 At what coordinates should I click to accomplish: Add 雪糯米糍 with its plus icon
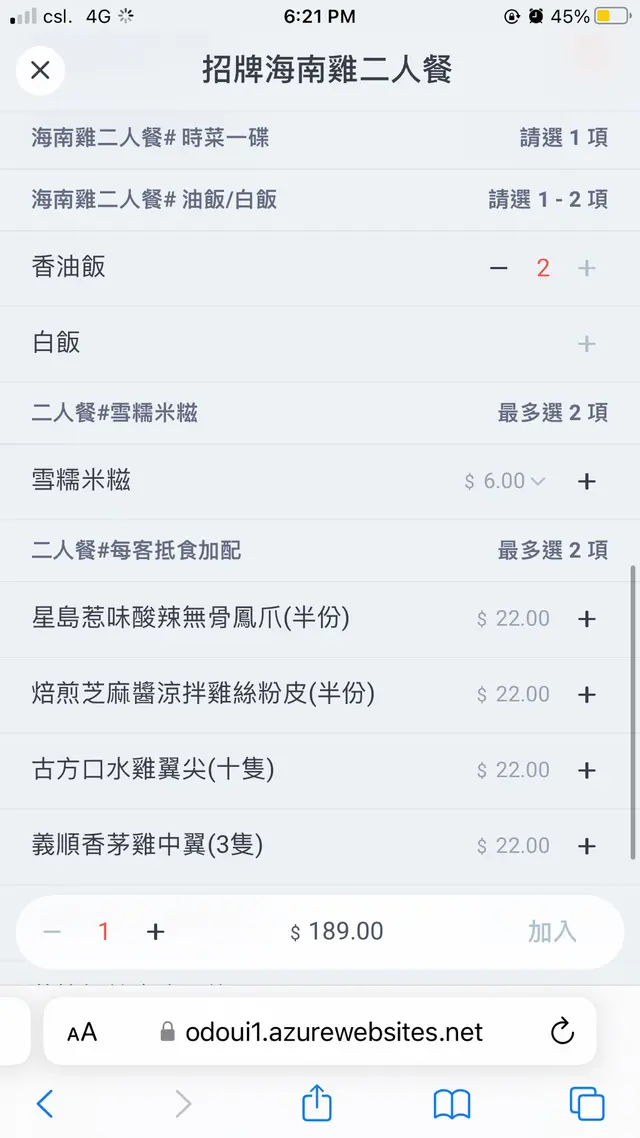(587, 482)
